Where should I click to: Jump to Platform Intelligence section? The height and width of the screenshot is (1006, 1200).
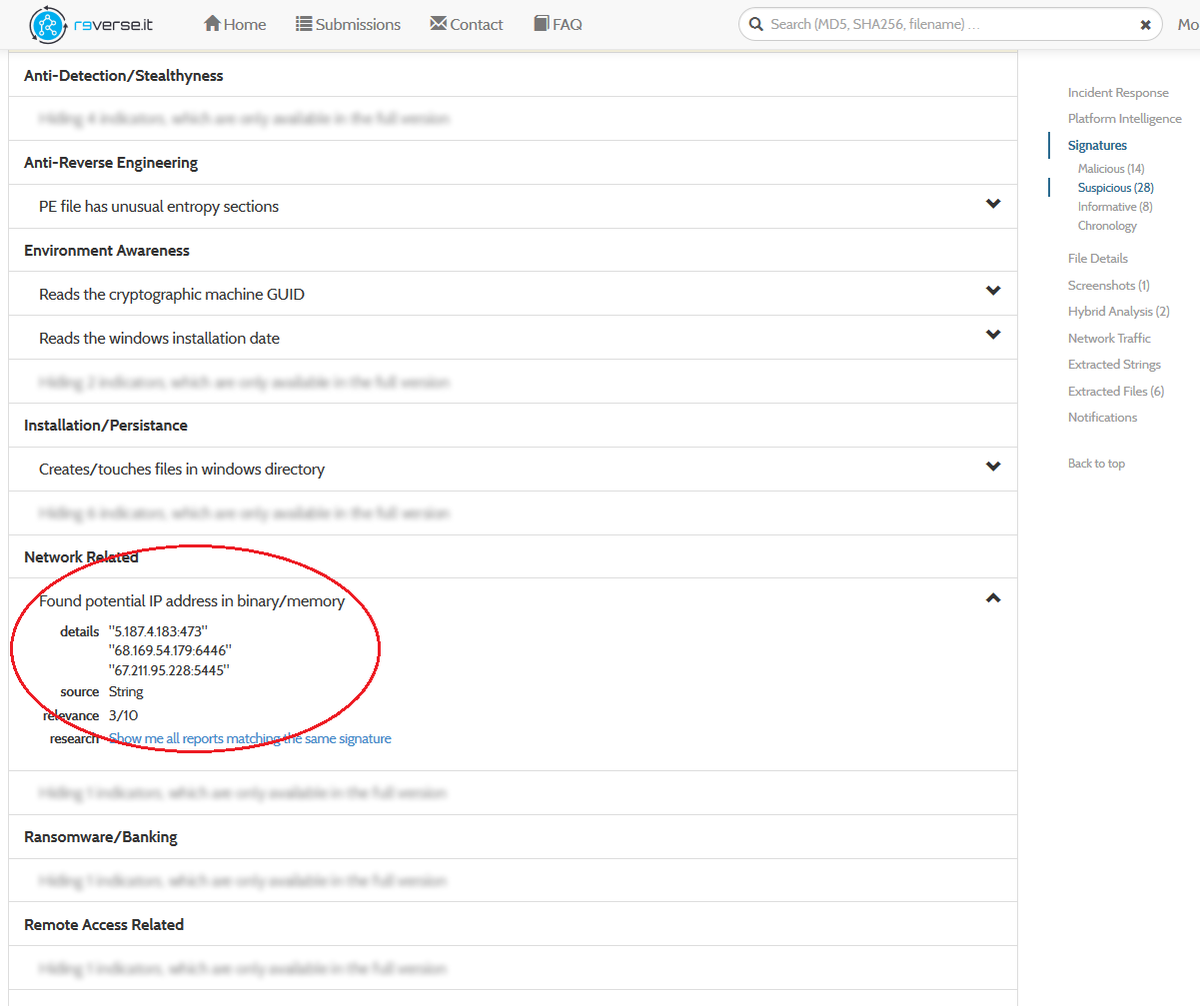pos(1125,119)
